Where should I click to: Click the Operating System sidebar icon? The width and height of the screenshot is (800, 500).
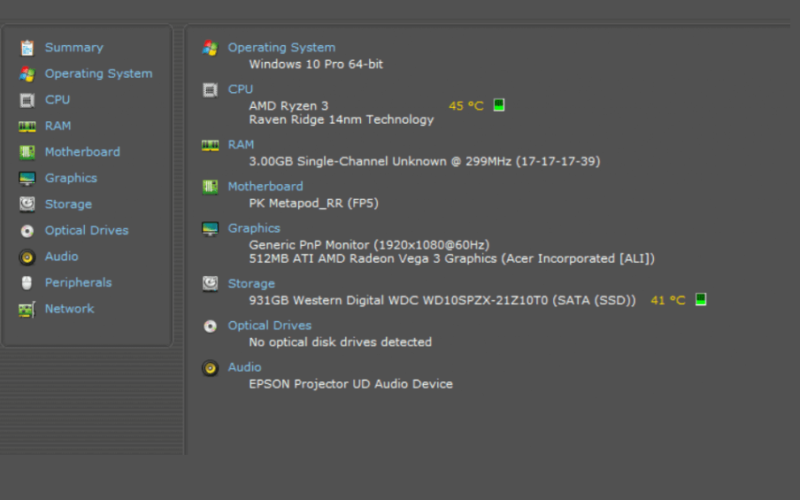[x=27, y=74]
